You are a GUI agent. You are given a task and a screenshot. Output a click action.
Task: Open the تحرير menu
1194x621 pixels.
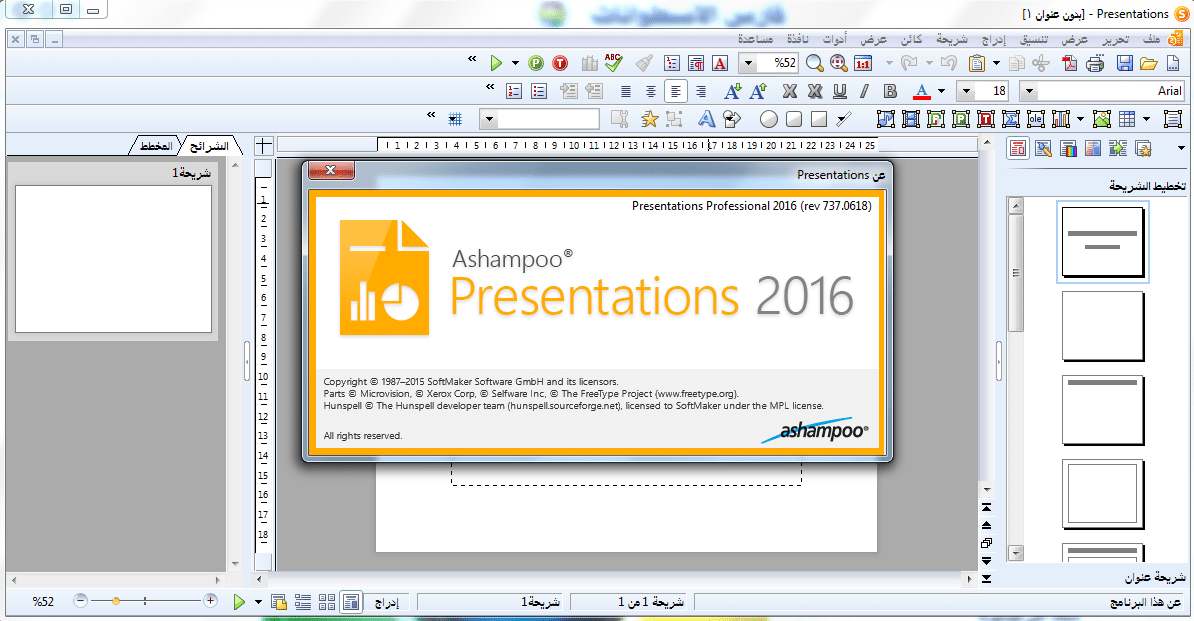[x=1116, y=40]
